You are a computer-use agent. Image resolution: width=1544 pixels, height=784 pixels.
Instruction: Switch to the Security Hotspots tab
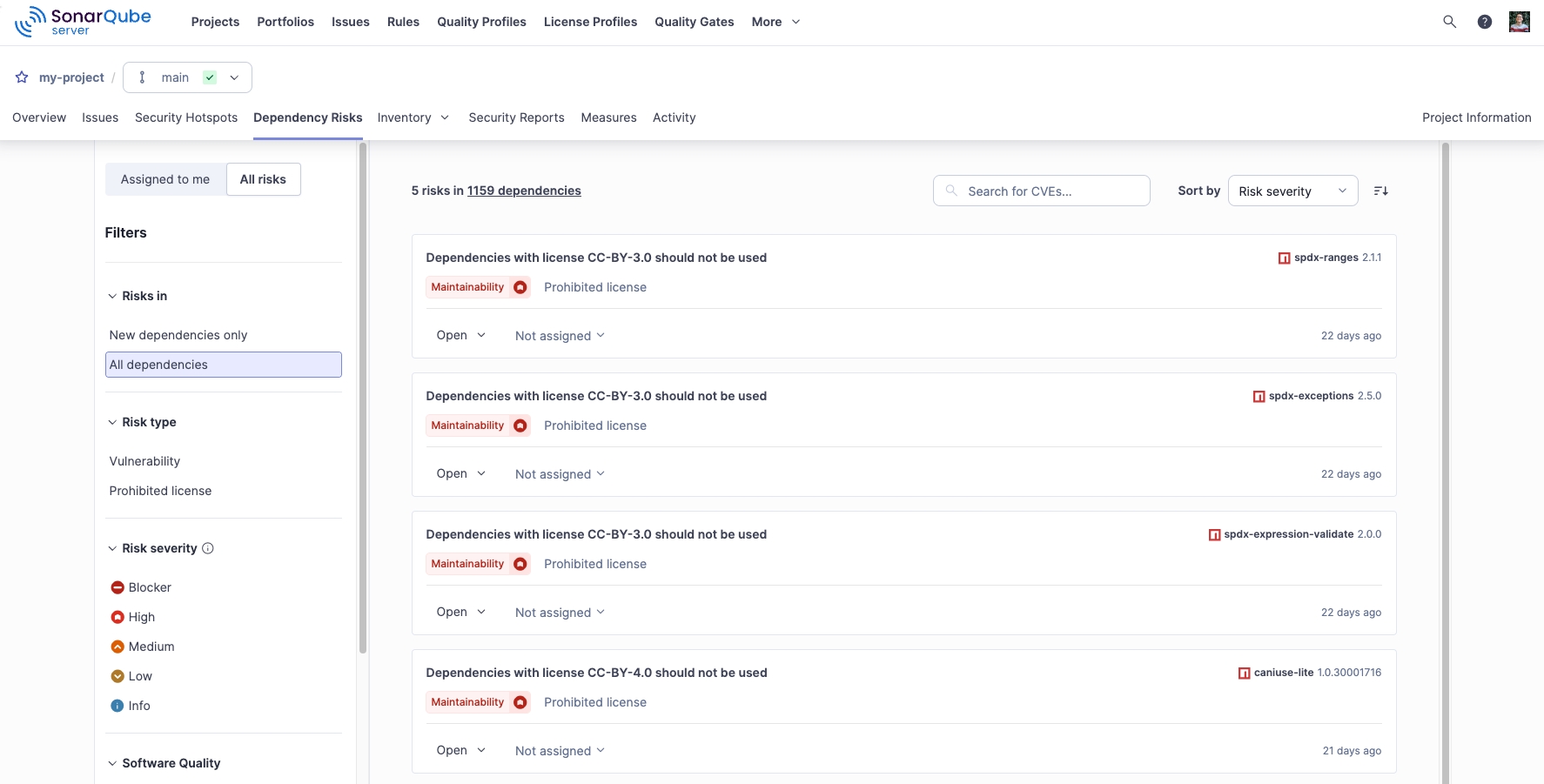(x=186, y=117)
